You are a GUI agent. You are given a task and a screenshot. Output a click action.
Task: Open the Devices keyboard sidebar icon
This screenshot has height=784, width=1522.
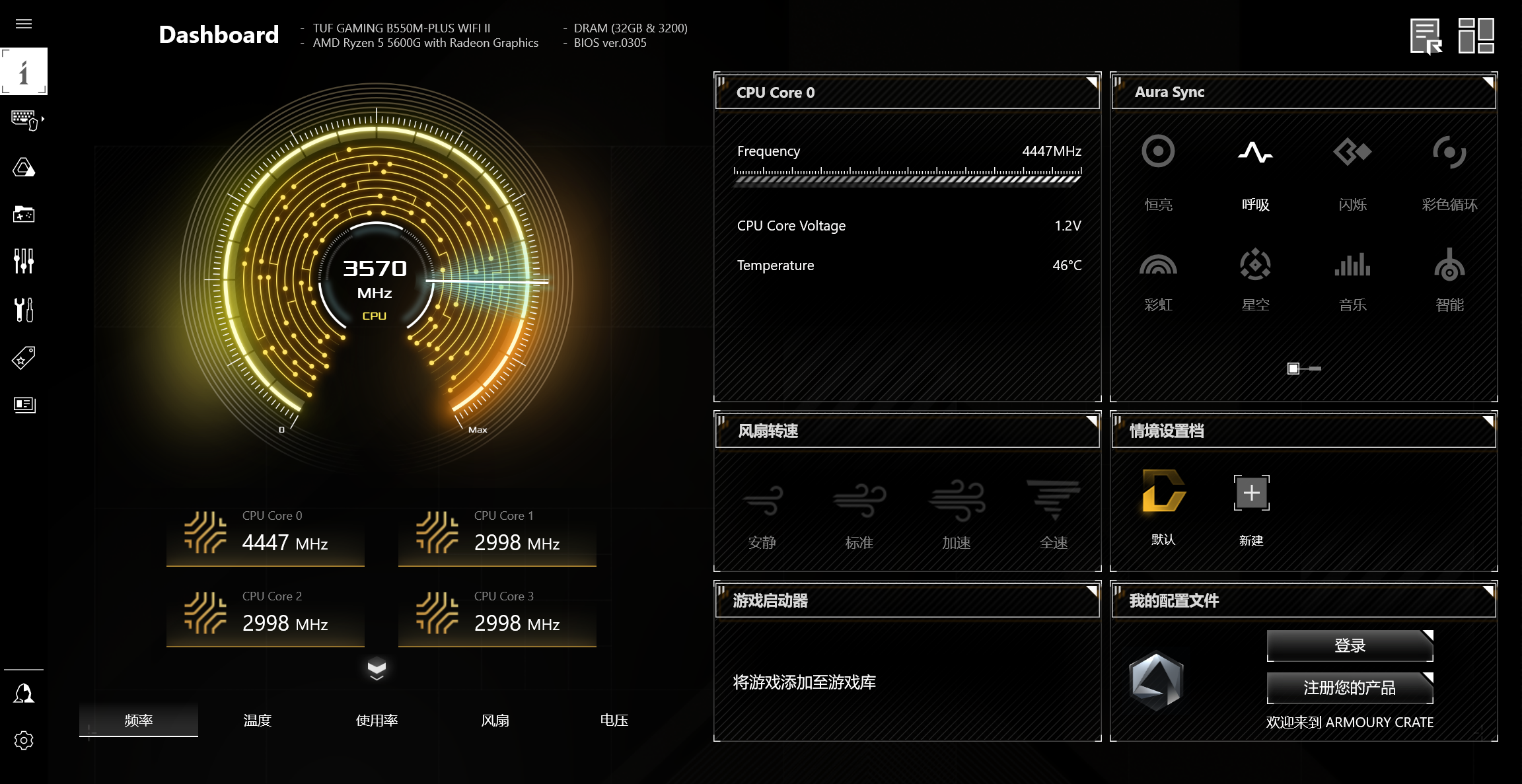click(24, 120)
